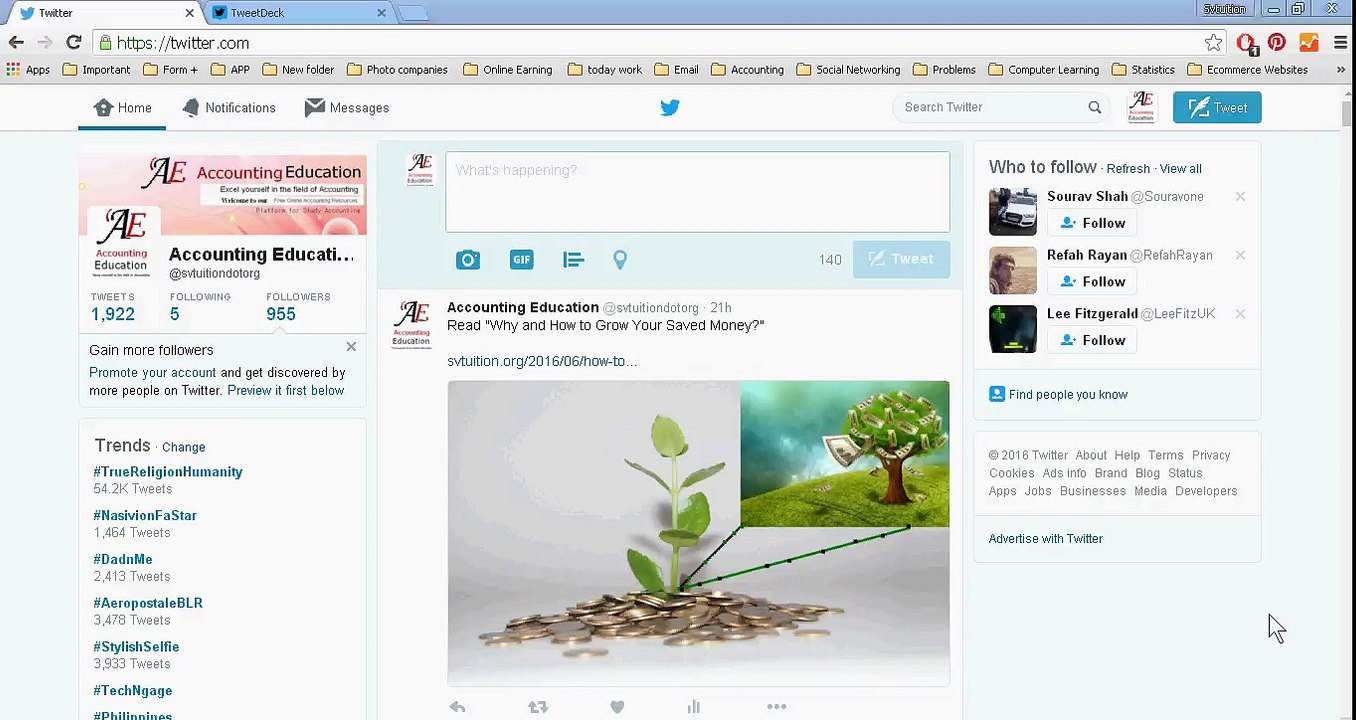This screenshot has height=720, width=1356.
Task: Reload the page in Chrome
Action: click(73, 42)
